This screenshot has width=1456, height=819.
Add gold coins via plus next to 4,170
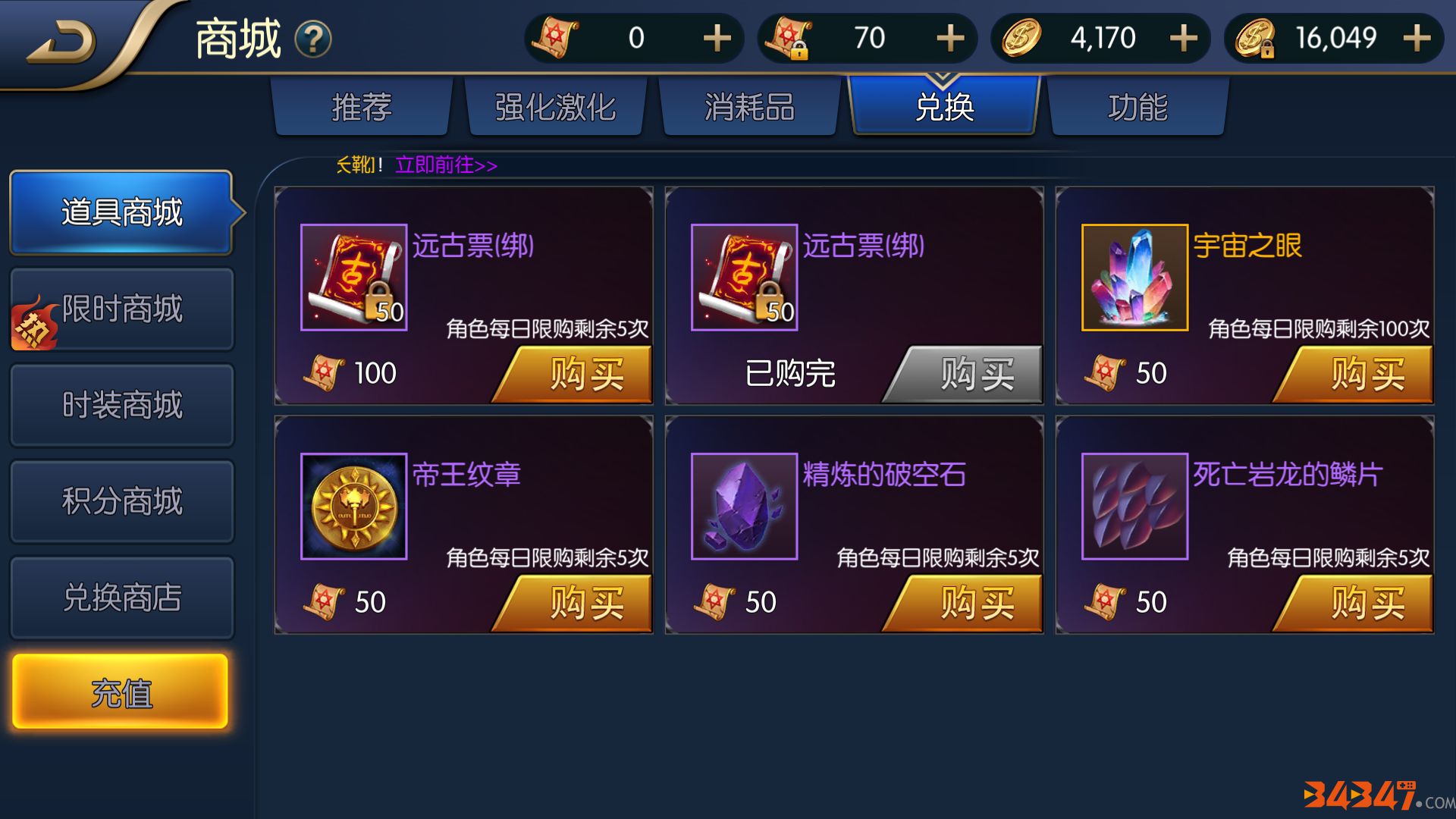click(x=1184, y=38)
